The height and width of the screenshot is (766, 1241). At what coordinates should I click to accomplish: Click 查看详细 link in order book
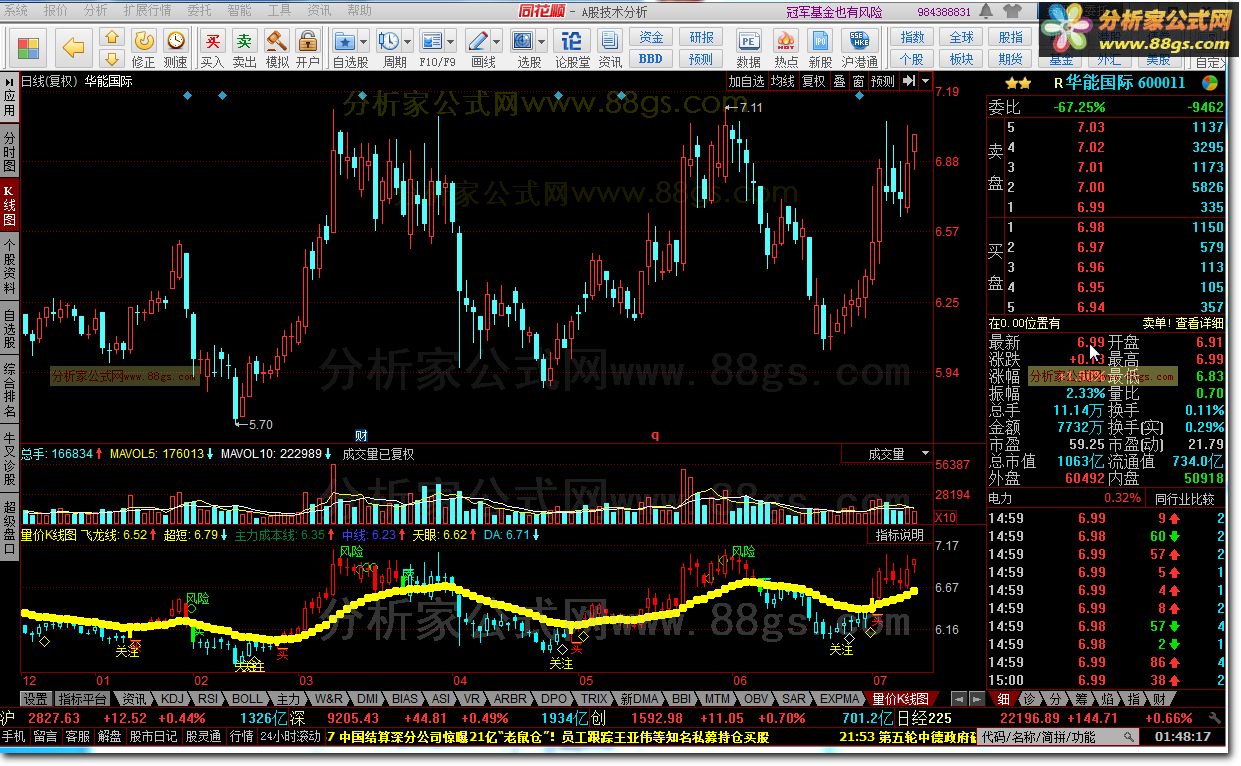click(1199, 323)
